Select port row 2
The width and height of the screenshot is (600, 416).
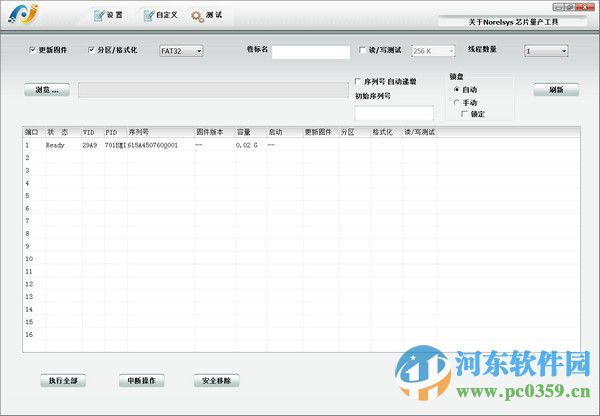click(x=301, y=158)
